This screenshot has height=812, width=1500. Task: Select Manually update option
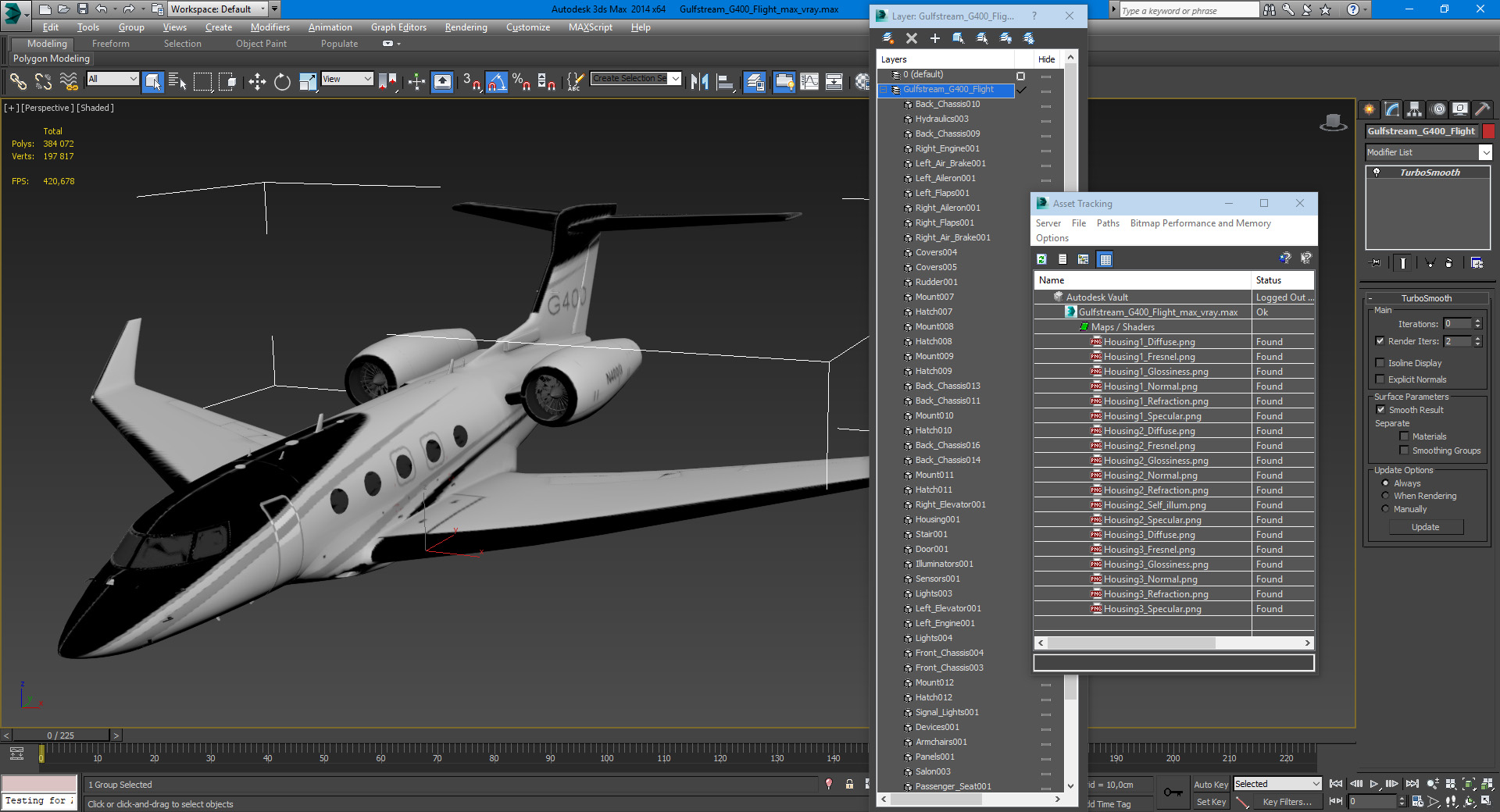point(1386,509)
